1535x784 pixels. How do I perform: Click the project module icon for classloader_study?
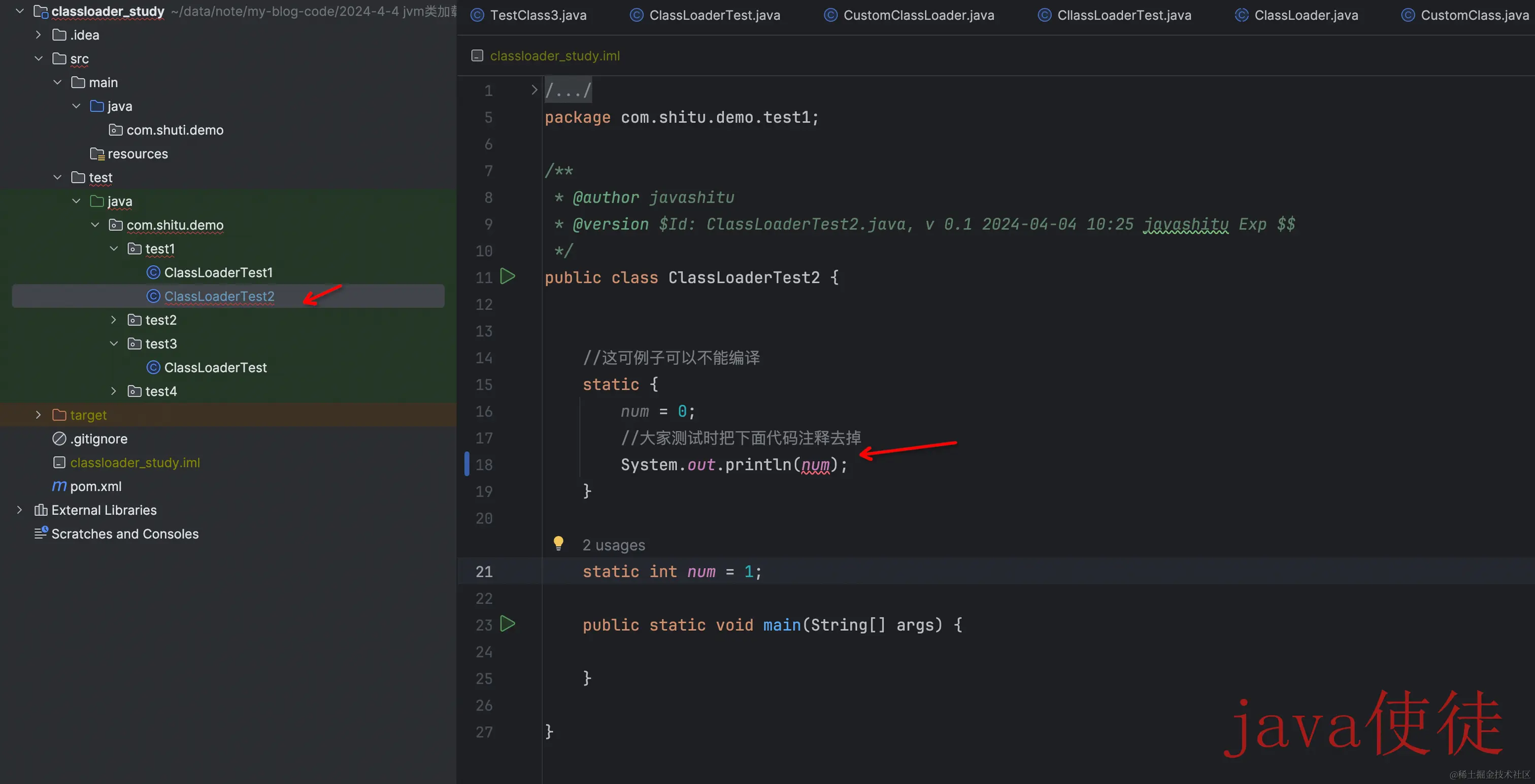41,11
